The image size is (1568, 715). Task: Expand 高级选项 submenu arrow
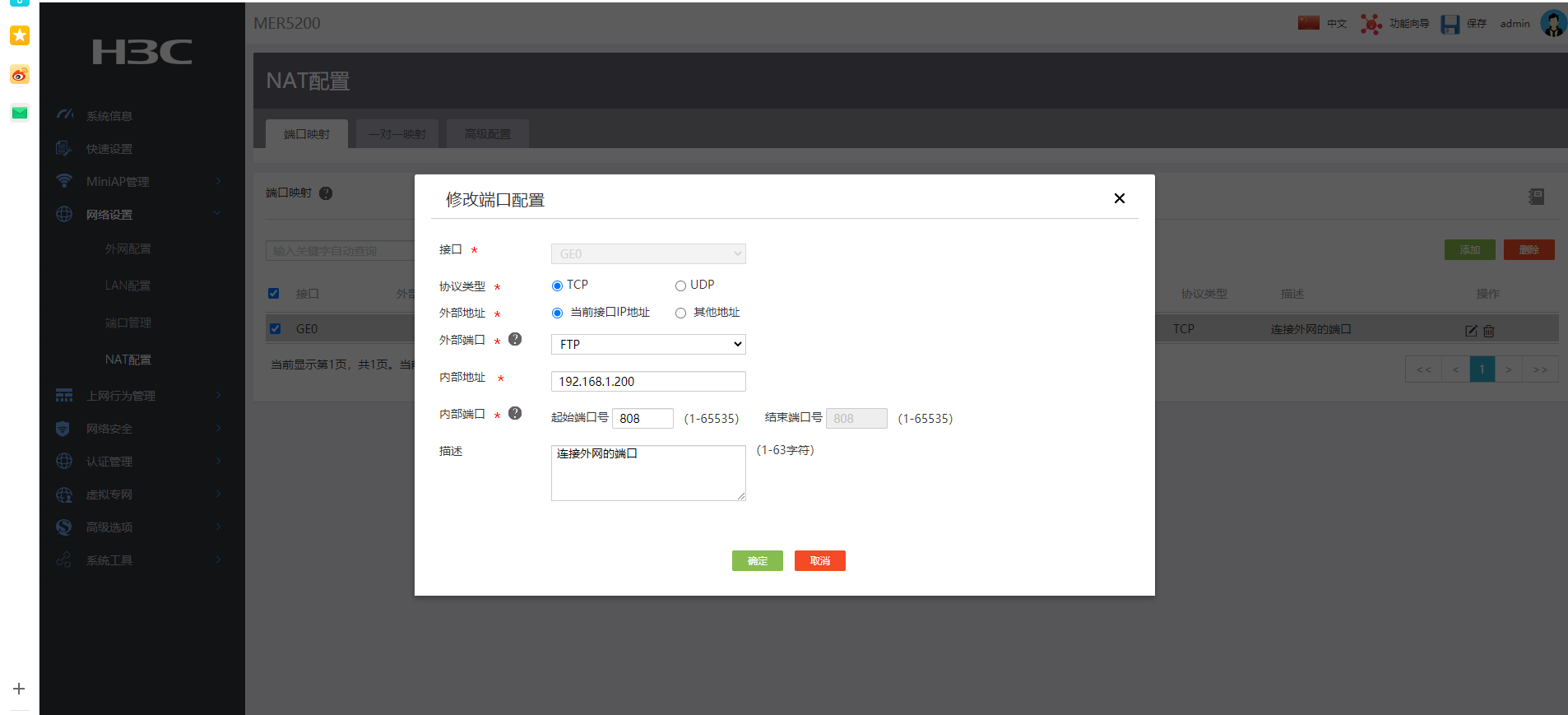point(218,527)
